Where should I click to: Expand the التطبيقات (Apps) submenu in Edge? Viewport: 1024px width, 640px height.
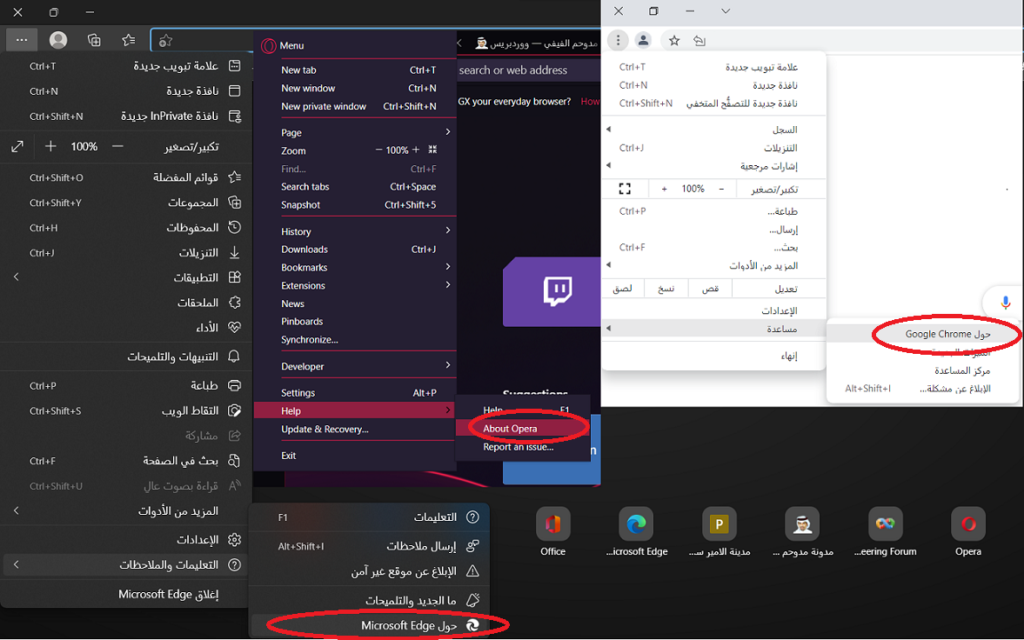[125, 278]
